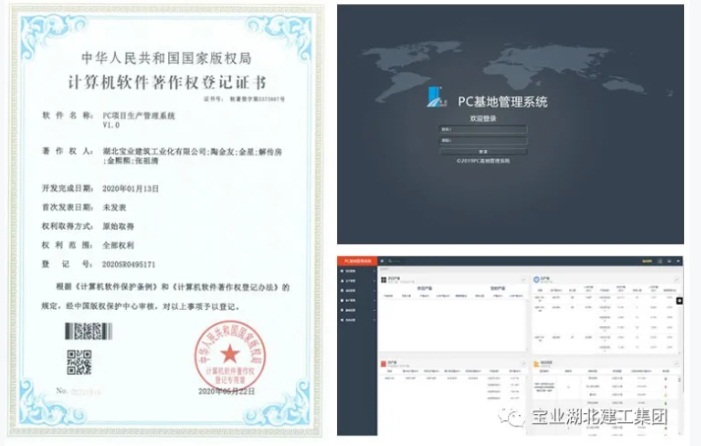Click the blue building logo beside PC基地管理系统
This screenshot has width=701, height=446.
(437, 97)
